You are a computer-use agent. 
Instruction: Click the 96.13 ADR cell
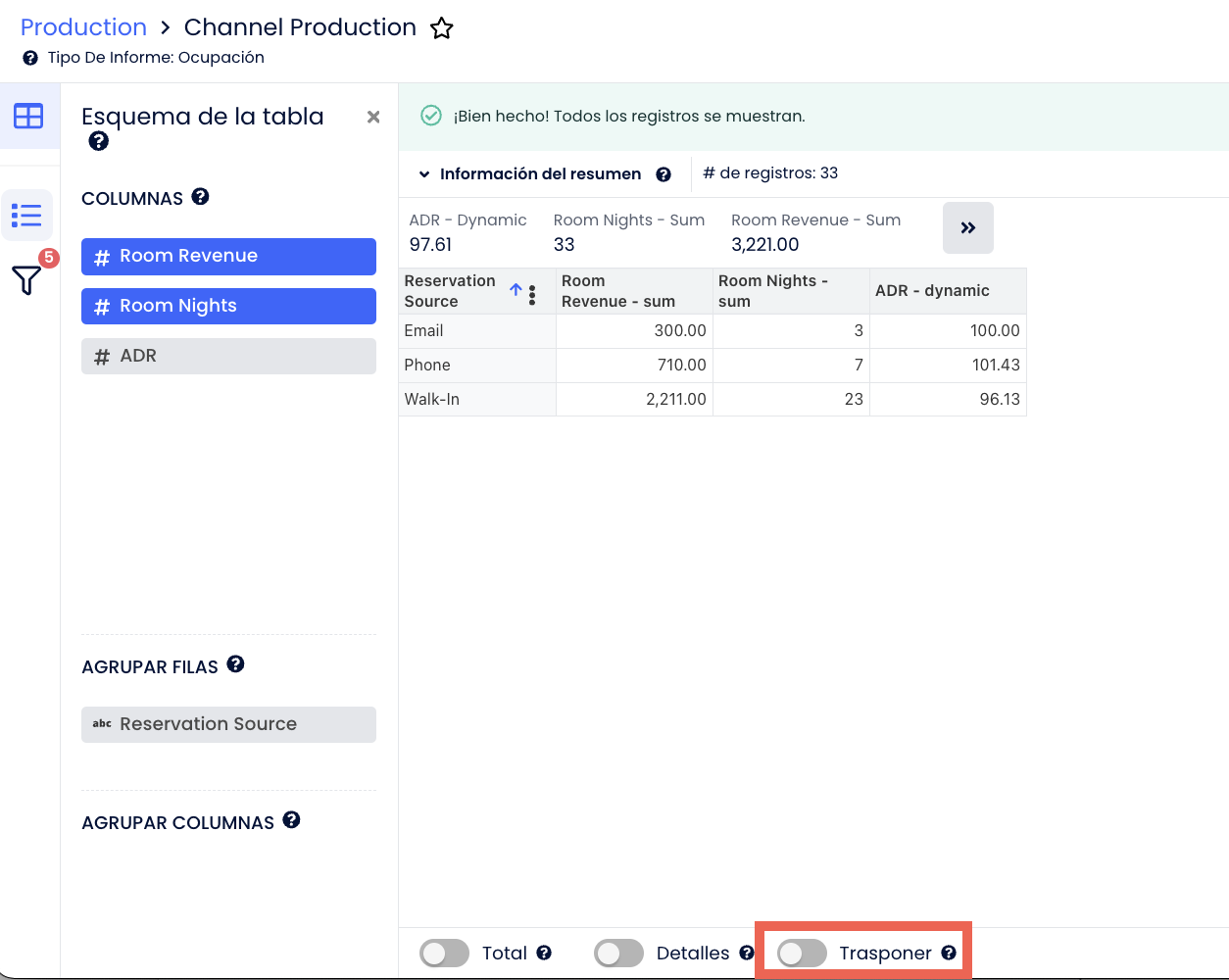click(948, 400)
